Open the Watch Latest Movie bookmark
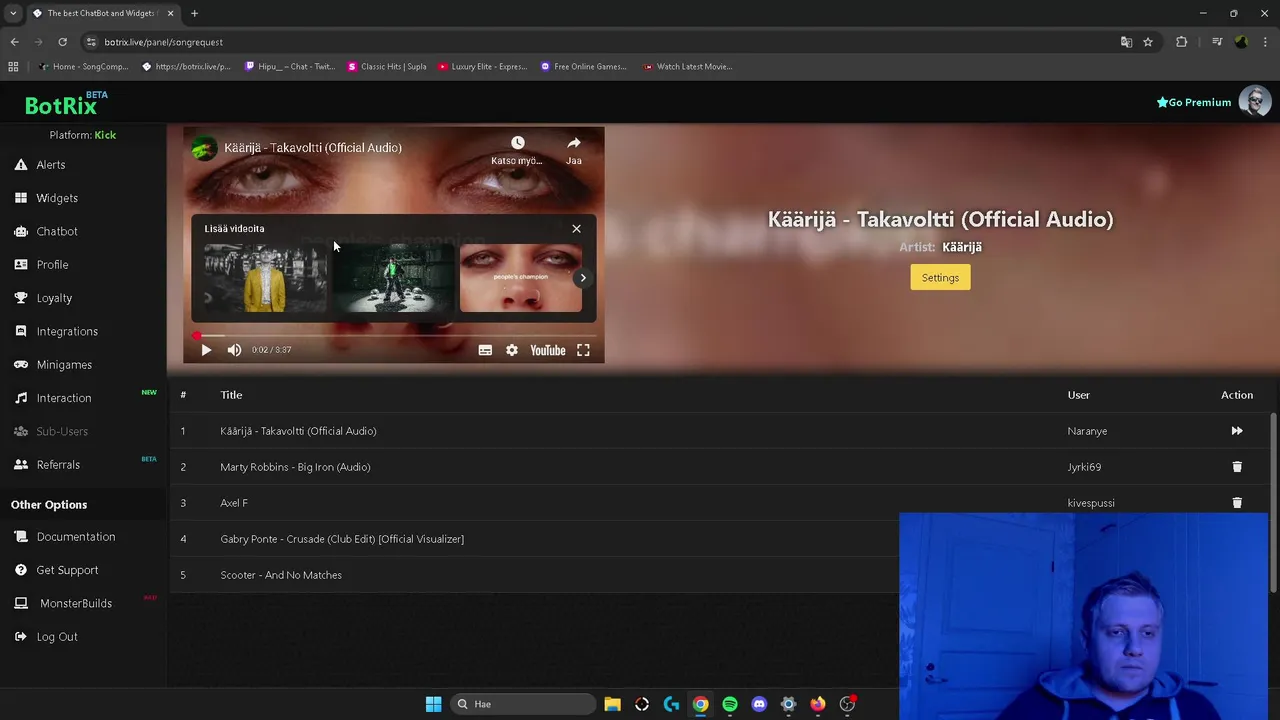Viewport: 1280px width, 720px height. tap(688, 67)
